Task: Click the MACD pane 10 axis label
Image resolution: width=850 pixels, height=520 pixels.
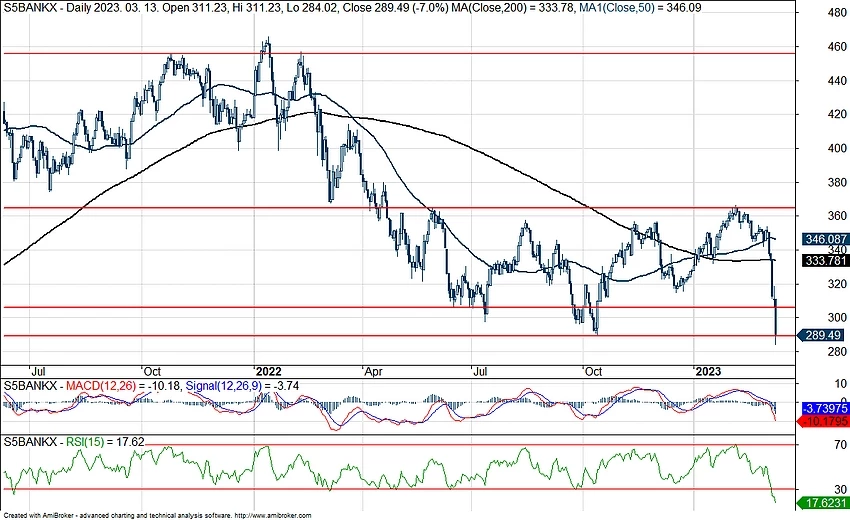Action: click(x=840, y=384)
